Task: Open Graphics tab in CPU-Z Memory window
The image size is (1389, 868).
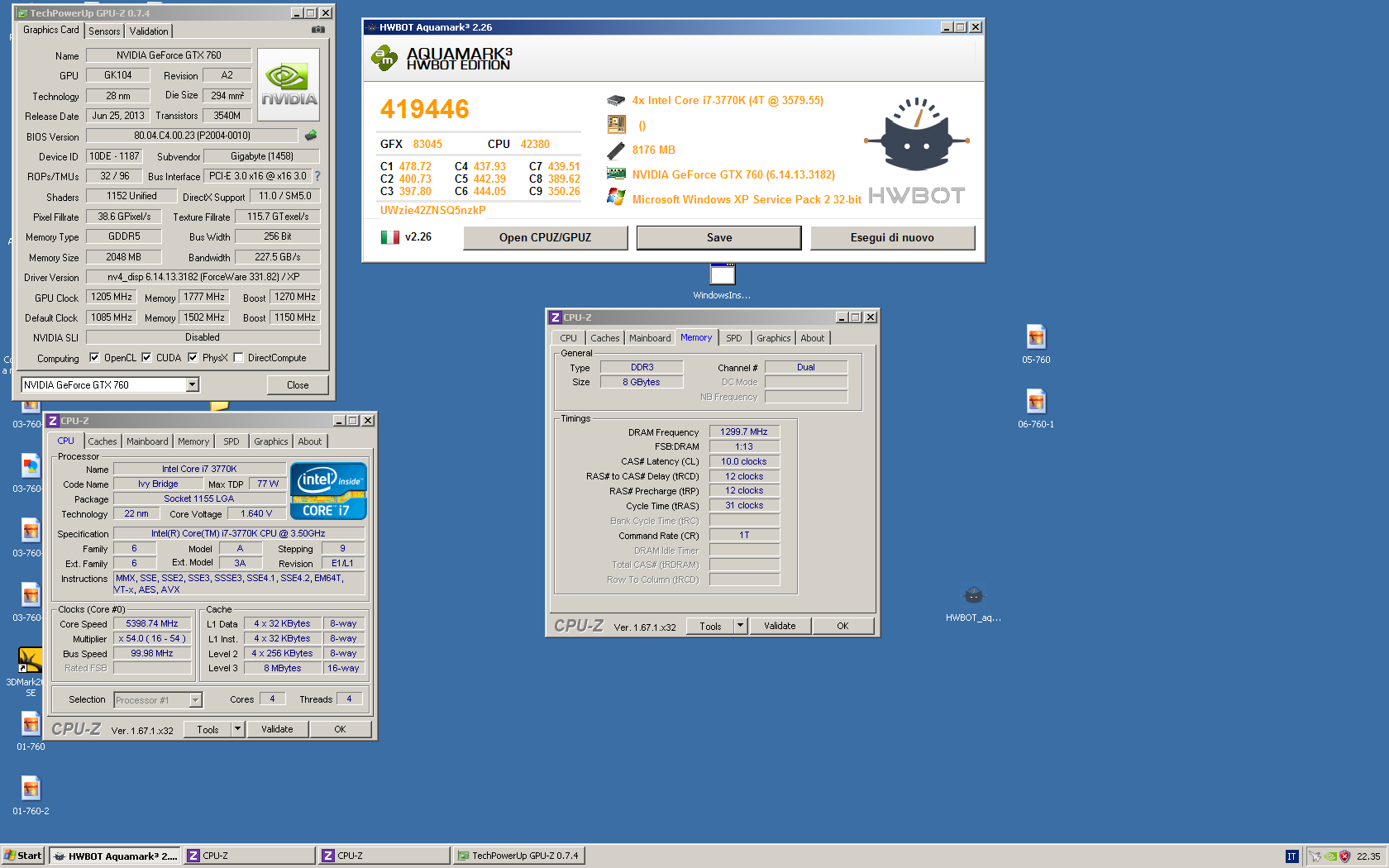Action: click(774, 338)
